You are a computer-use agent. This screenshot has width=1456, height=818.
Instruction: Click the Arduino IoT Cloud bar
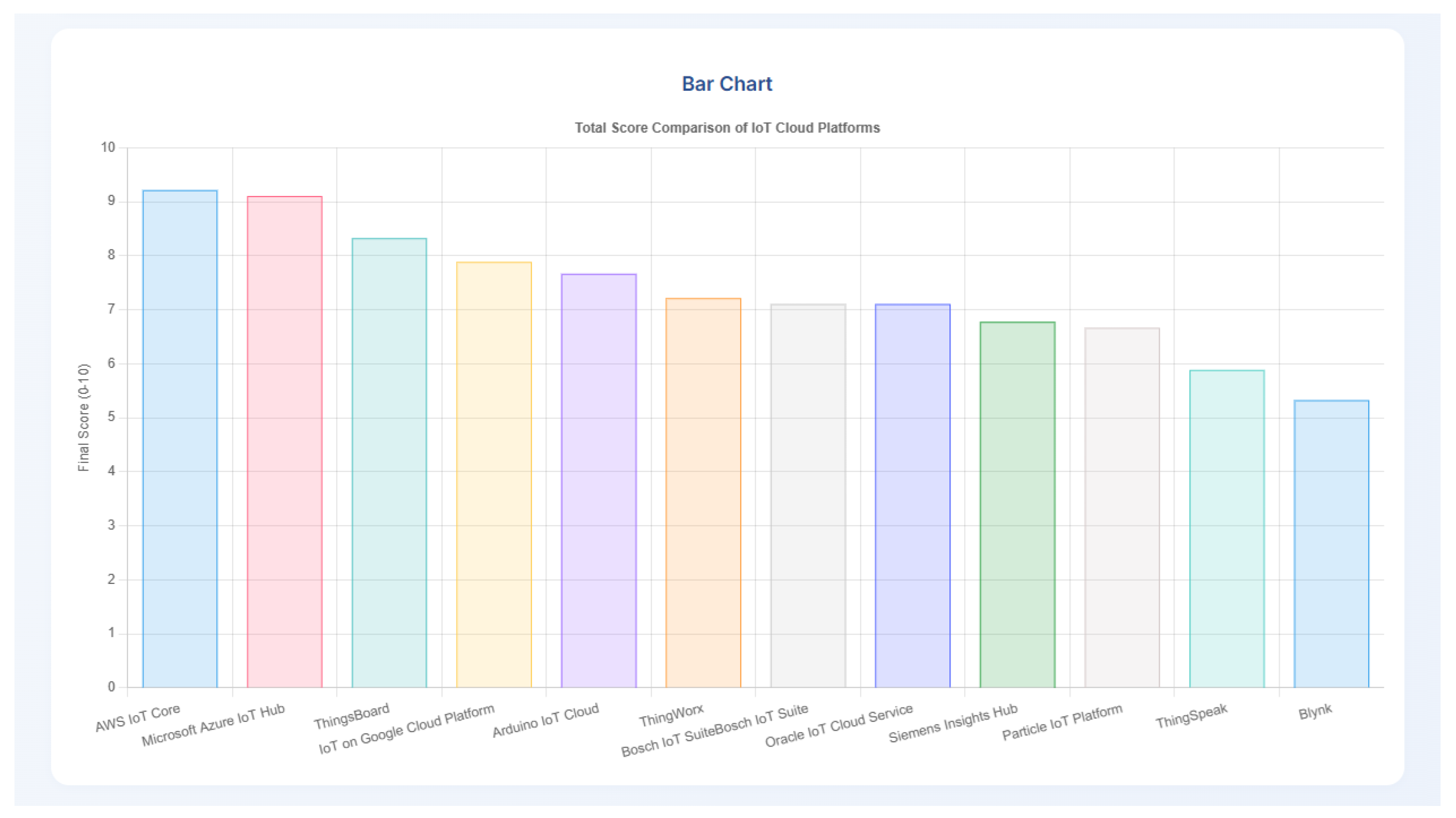pos(599,481)
